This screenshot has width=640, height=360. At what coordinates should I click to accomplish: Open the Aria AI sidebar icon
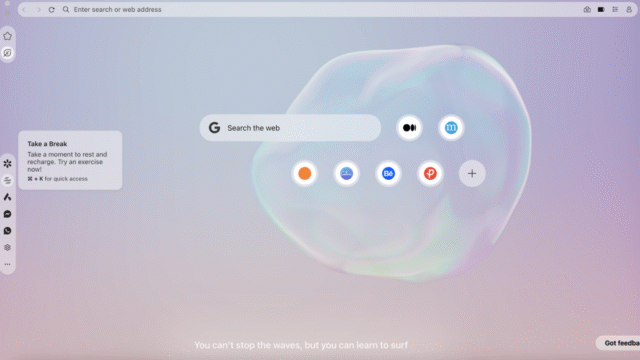click(7, 197)
